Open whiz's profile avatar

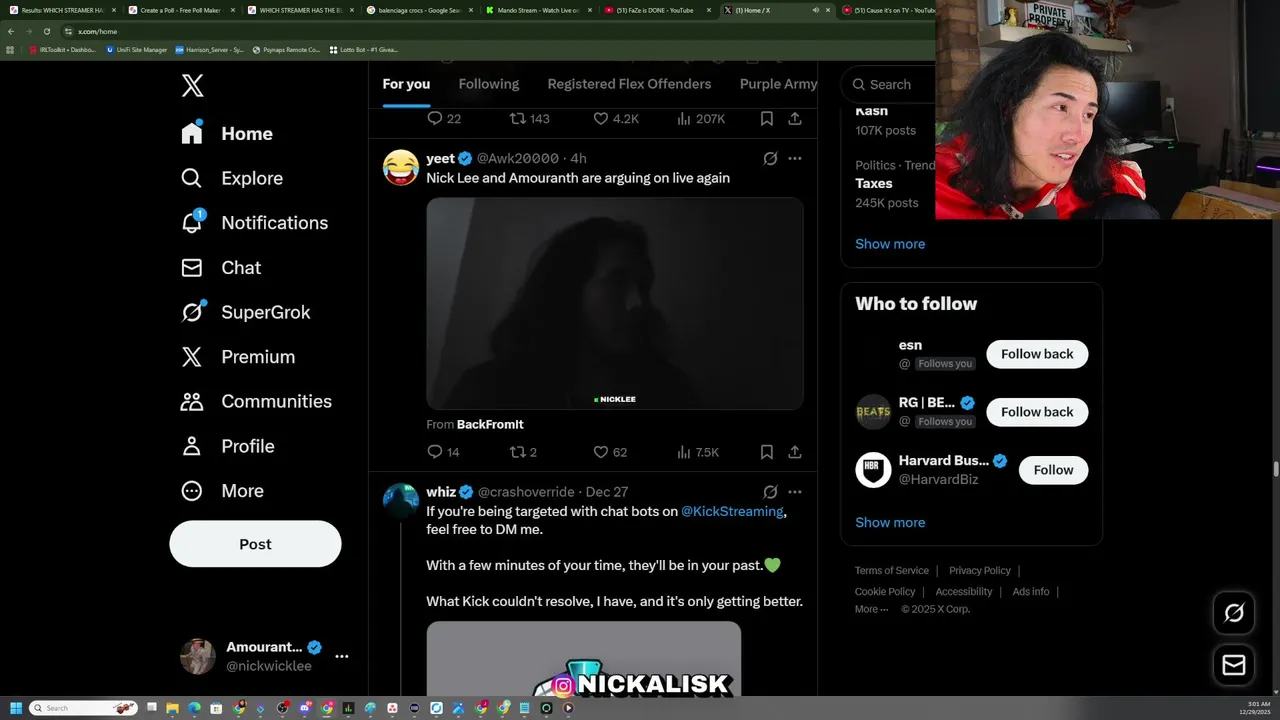[401, 501]
